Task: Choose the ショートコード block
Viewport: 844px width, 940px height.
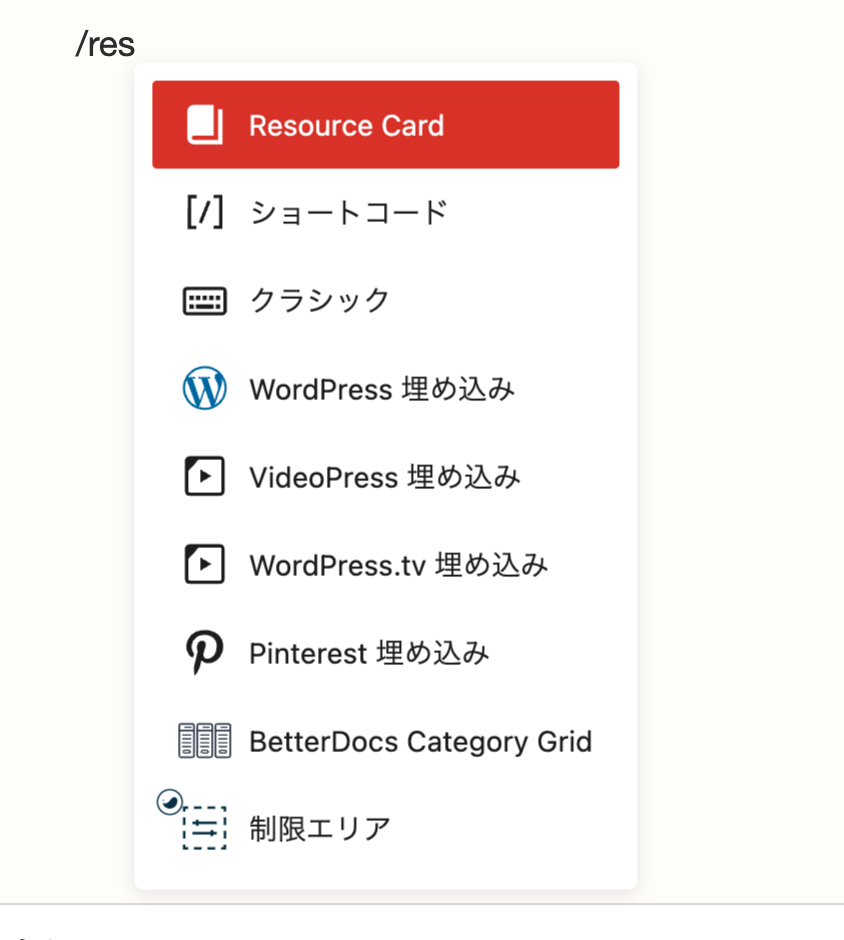Action: tap(385, 213)
